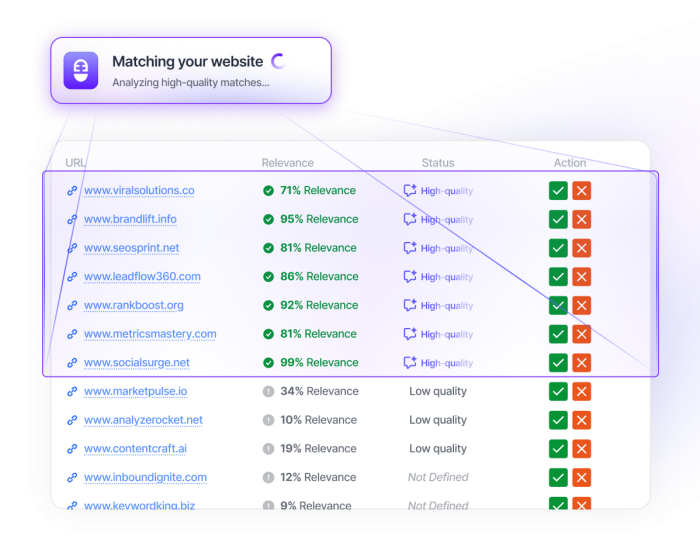Click the chain icon beside www.viralsolutions.co

tap(72, 191)
